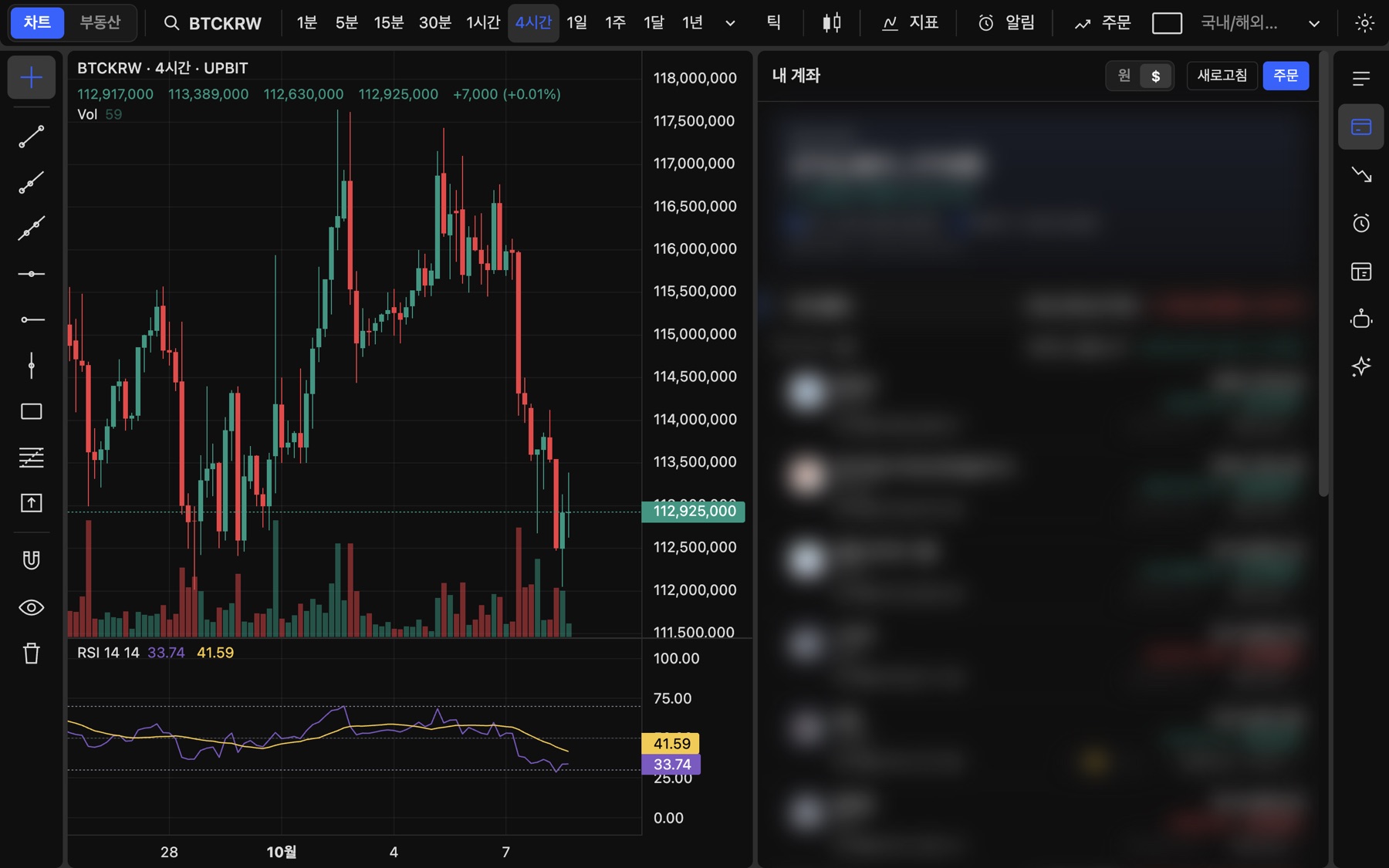Switch to the 차트 tab
1389x868 pixels.
[x=37, y=22]
